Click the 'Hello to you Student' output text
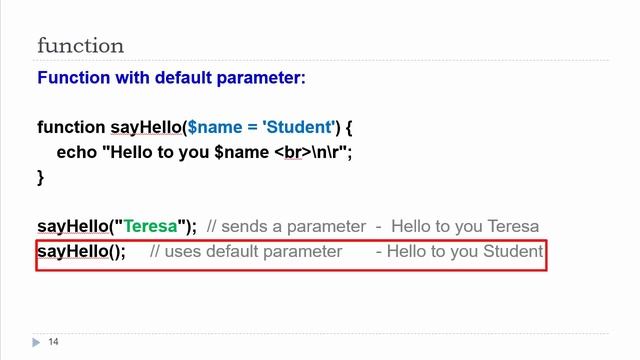 pos(465,251)
